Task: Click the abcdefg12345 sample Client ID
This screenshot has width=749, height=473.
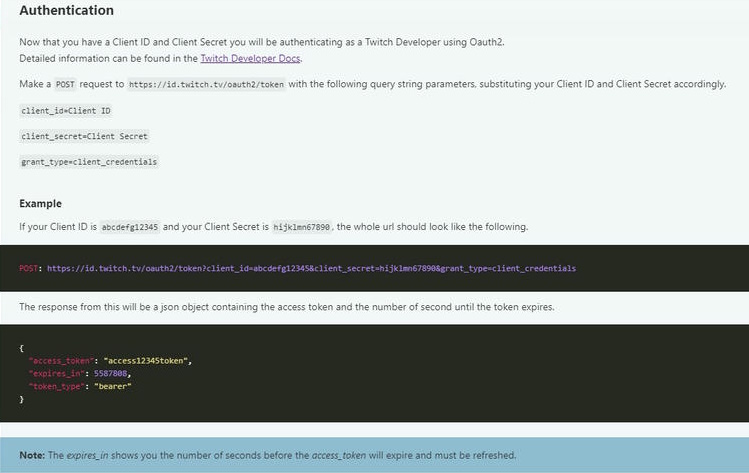Action: (130, 227)
